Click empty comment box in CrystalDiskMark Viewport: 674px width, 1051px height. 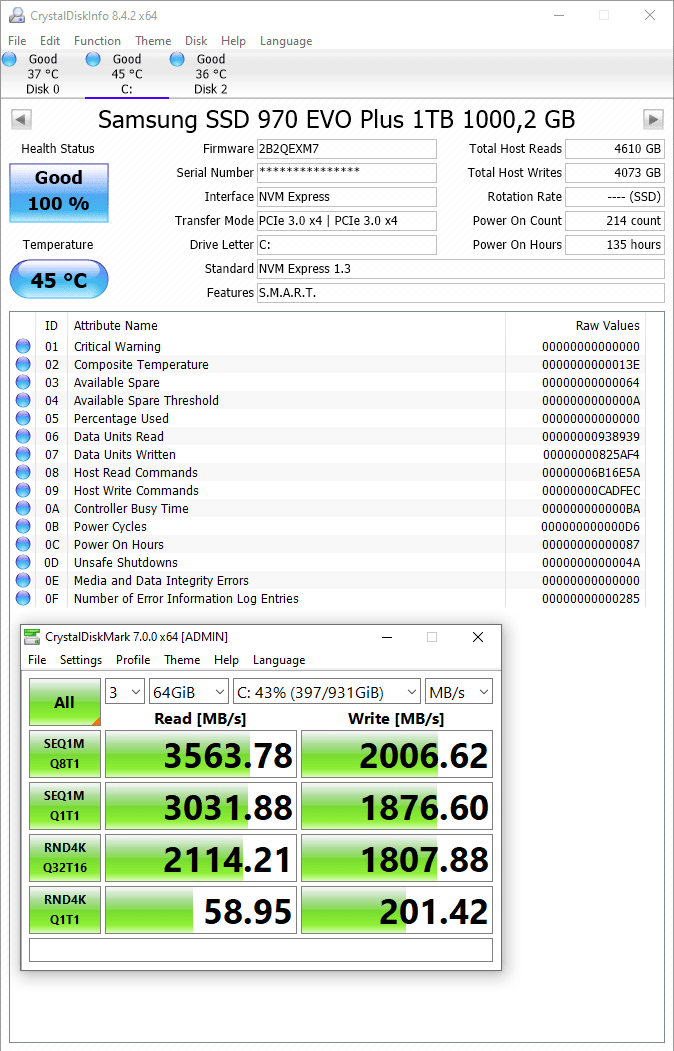click(261, 950)
